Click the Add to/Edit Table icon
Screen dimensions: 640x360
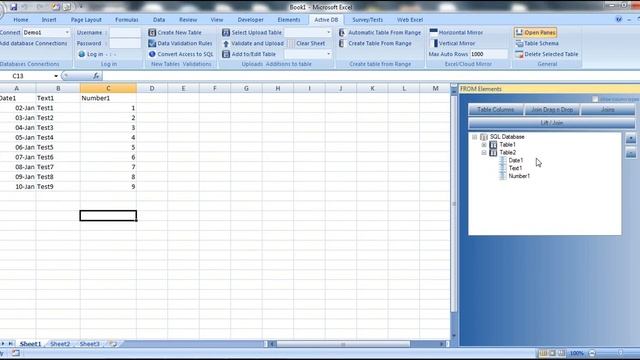tap(226, 54)
